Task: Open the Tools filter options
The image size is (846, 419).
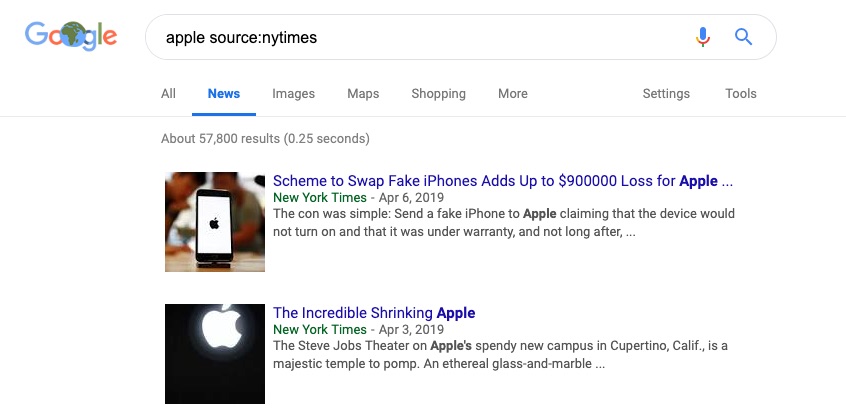Action: point(741,93)
